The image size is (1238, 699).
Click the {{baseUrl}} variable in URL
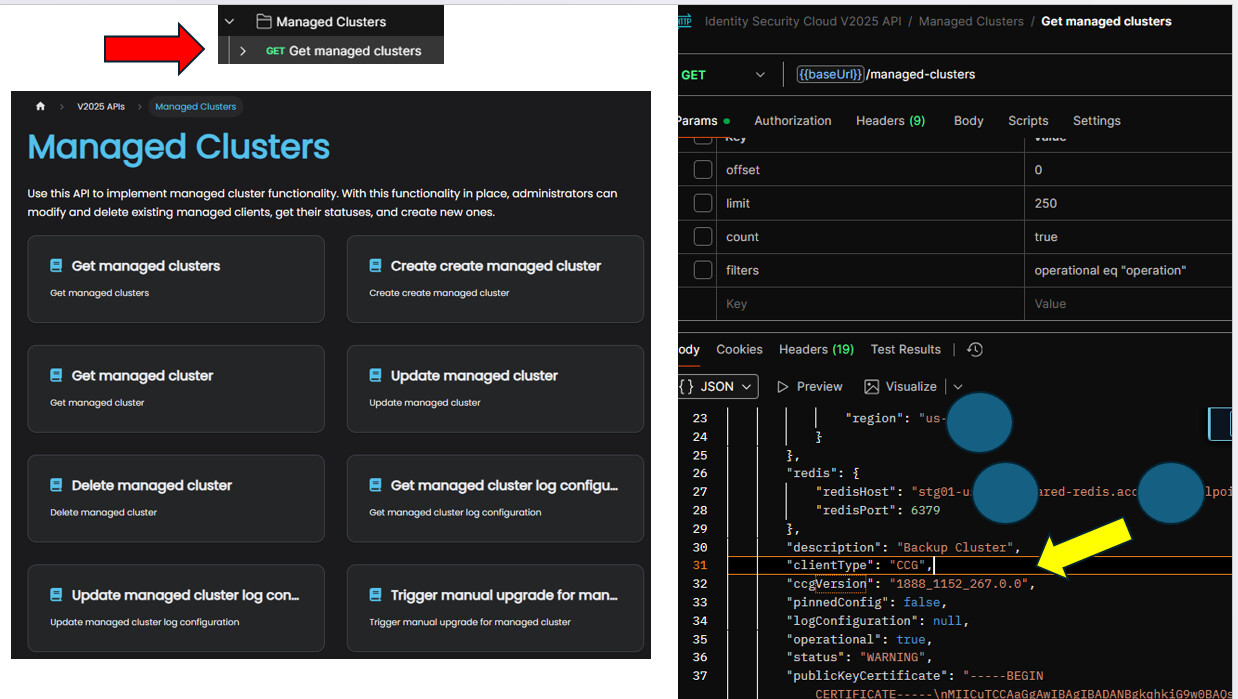830,75
